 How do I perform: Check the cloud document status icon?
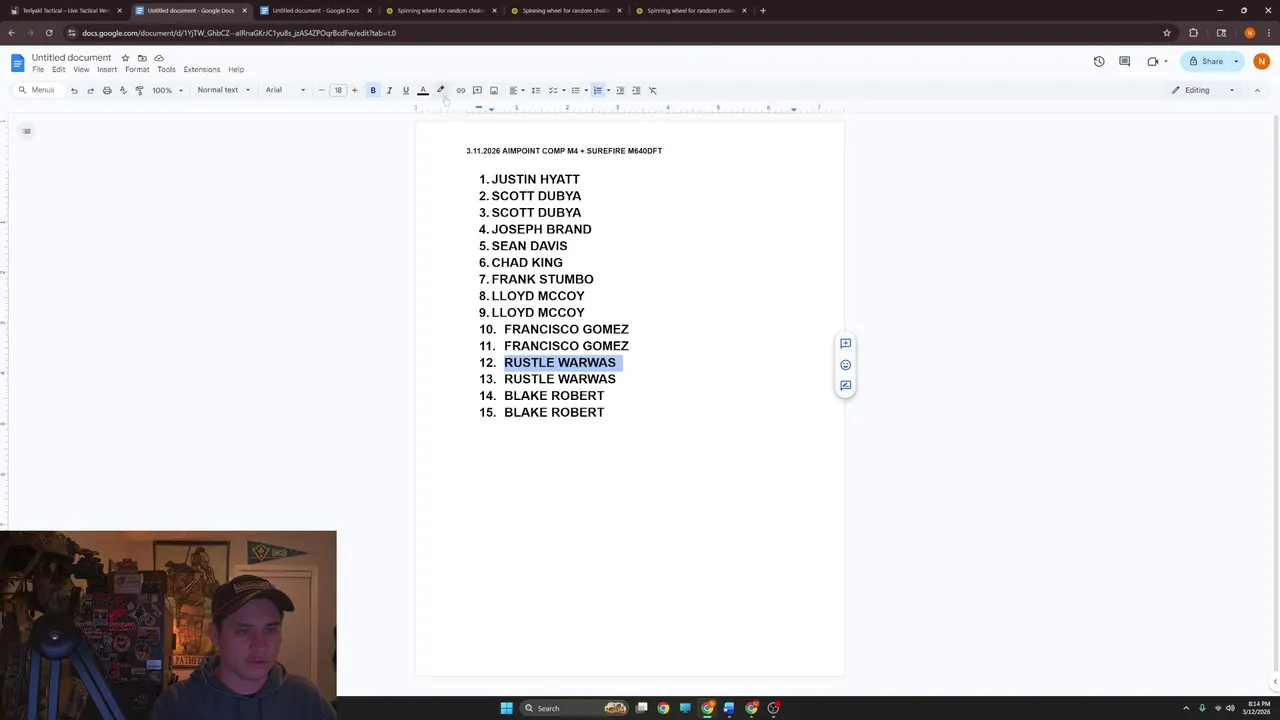tap(159, 58)
